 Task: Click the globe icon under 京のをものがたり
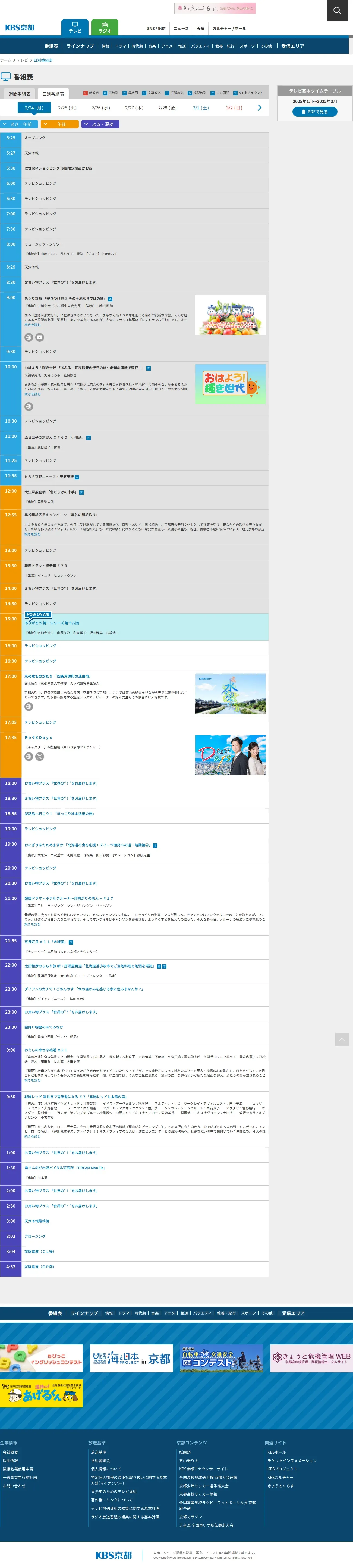pyautogui.click(x=29, y=707)
